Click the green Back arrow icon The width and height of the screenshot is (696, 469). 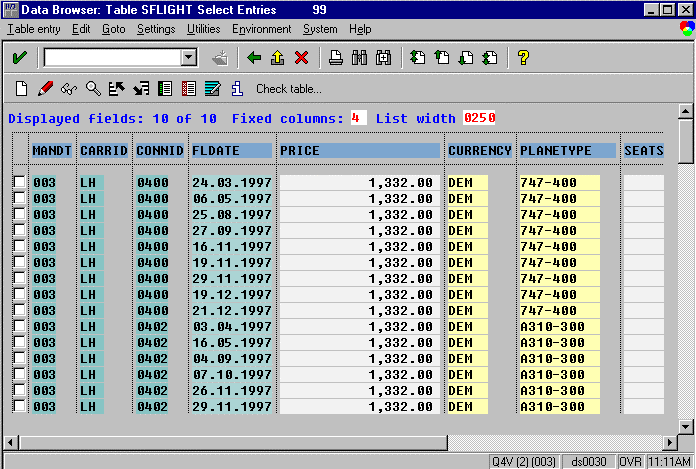(254, 58)
